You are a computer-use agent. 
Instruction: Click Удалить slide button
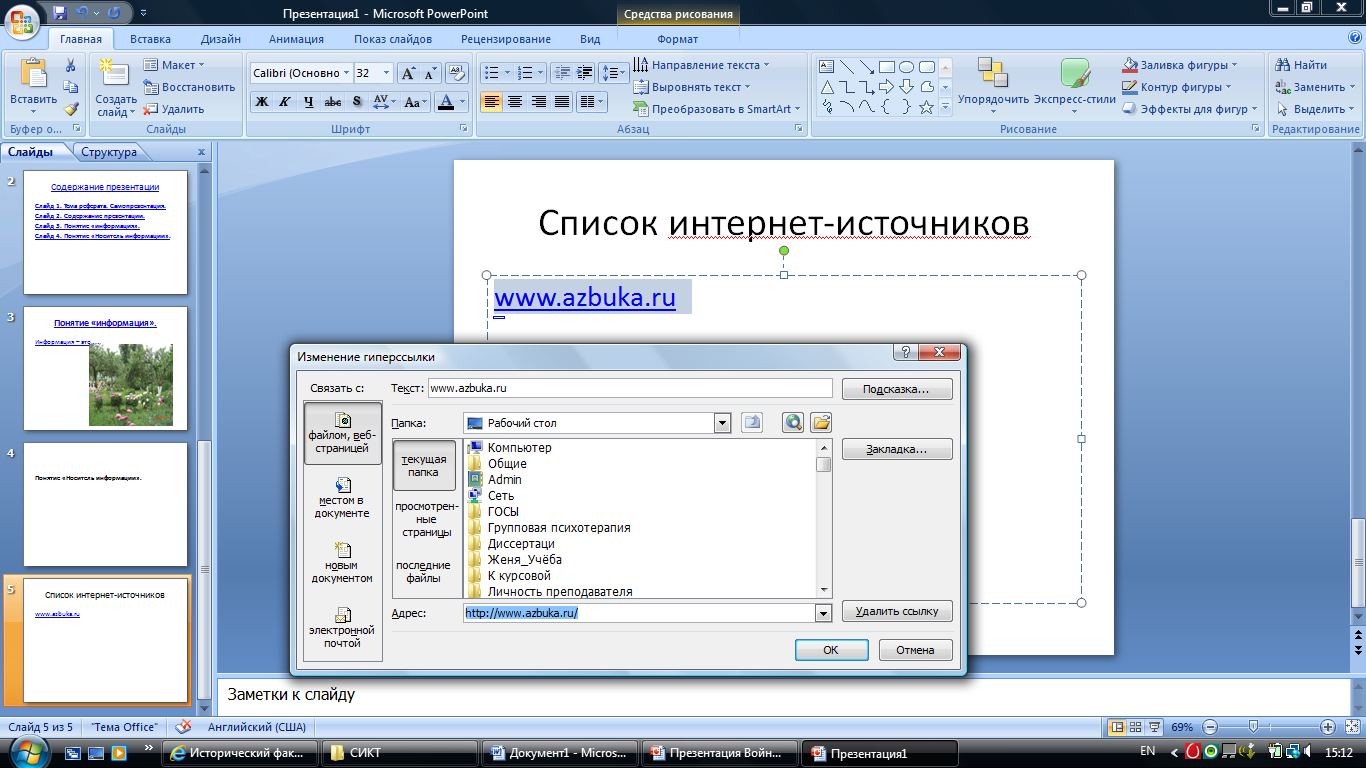tap(174, 109)
